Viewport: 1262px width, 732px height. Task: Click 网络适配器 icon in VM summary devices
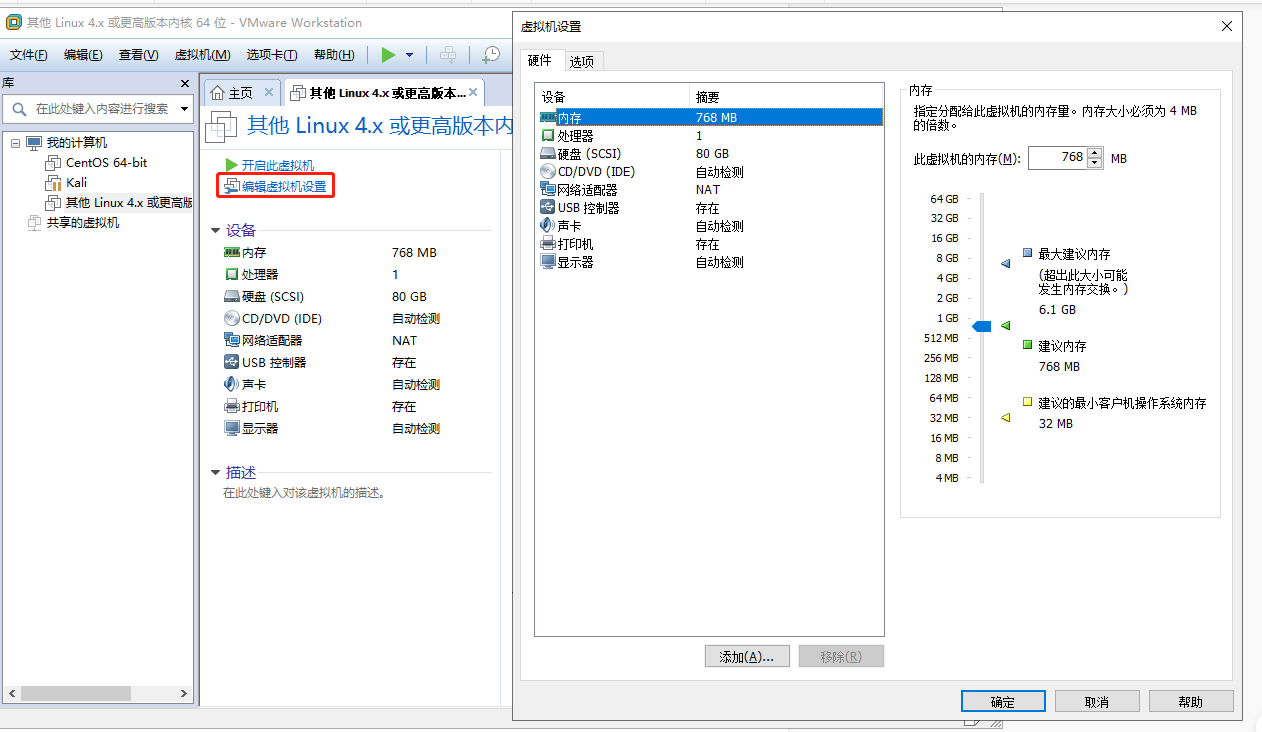(x=232, y=341)
